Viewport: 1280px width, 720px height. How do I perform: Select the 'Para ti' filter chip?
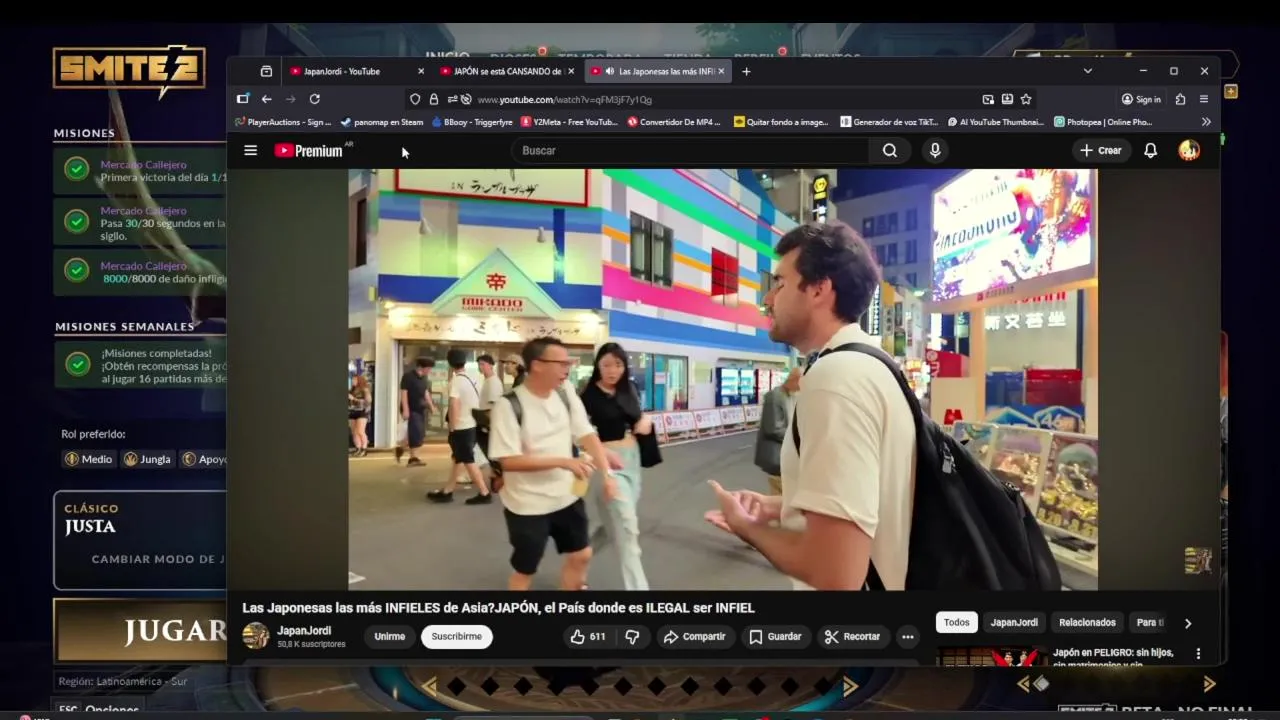1151,622
